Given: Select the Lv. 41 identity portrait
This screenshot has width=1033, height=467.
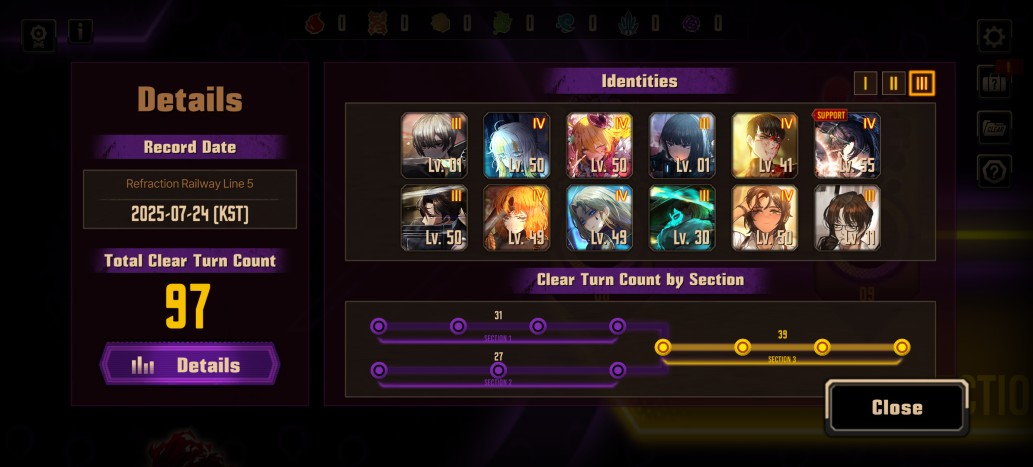Looking at the screenshot, I should (765, 145).
